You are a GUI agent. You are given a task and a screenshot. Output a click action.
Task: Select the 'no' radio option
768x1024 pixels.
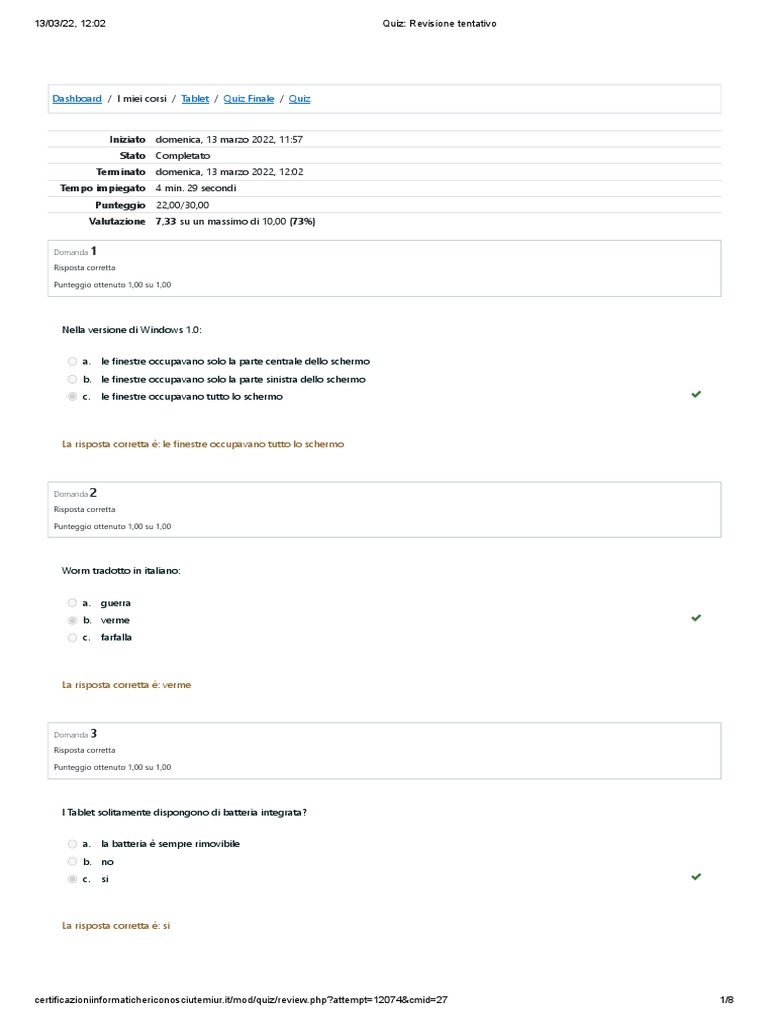72,861
